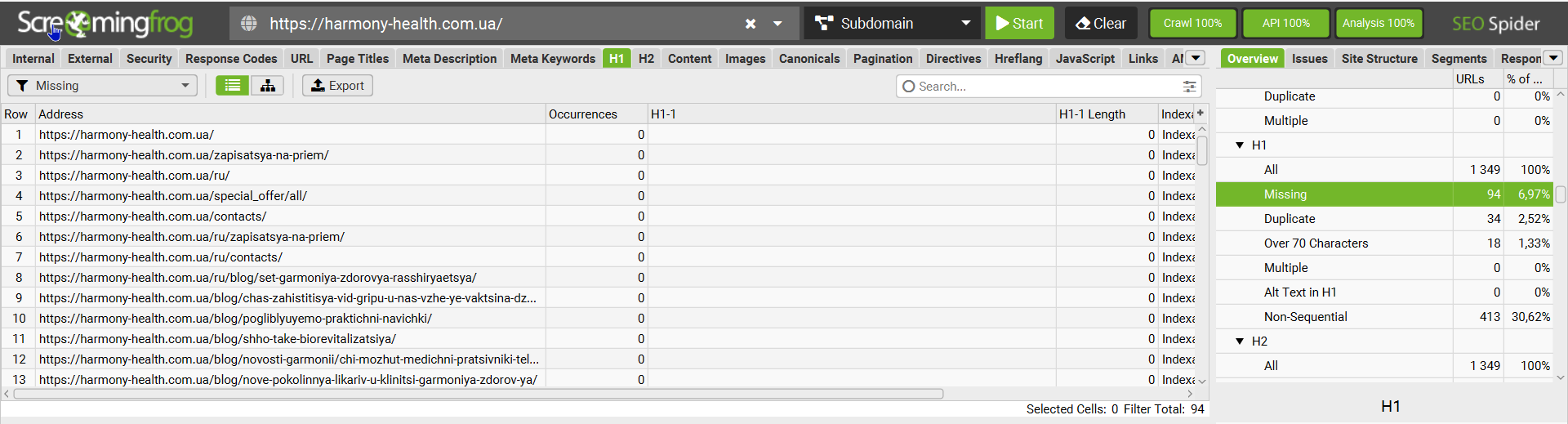Switch to tree view mode
The width and height of the screenshot is (1568, 424).
pos(268,86)
